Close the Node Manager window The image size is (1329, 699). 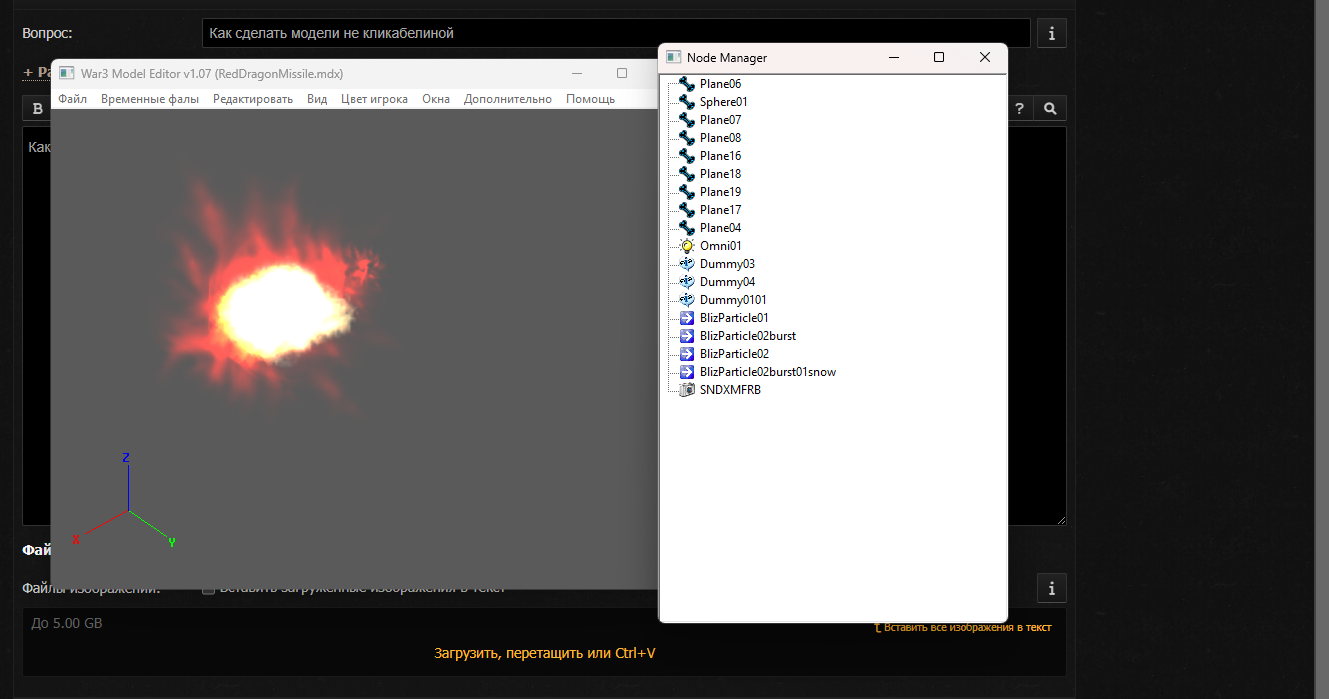click(x=985, y=58)
